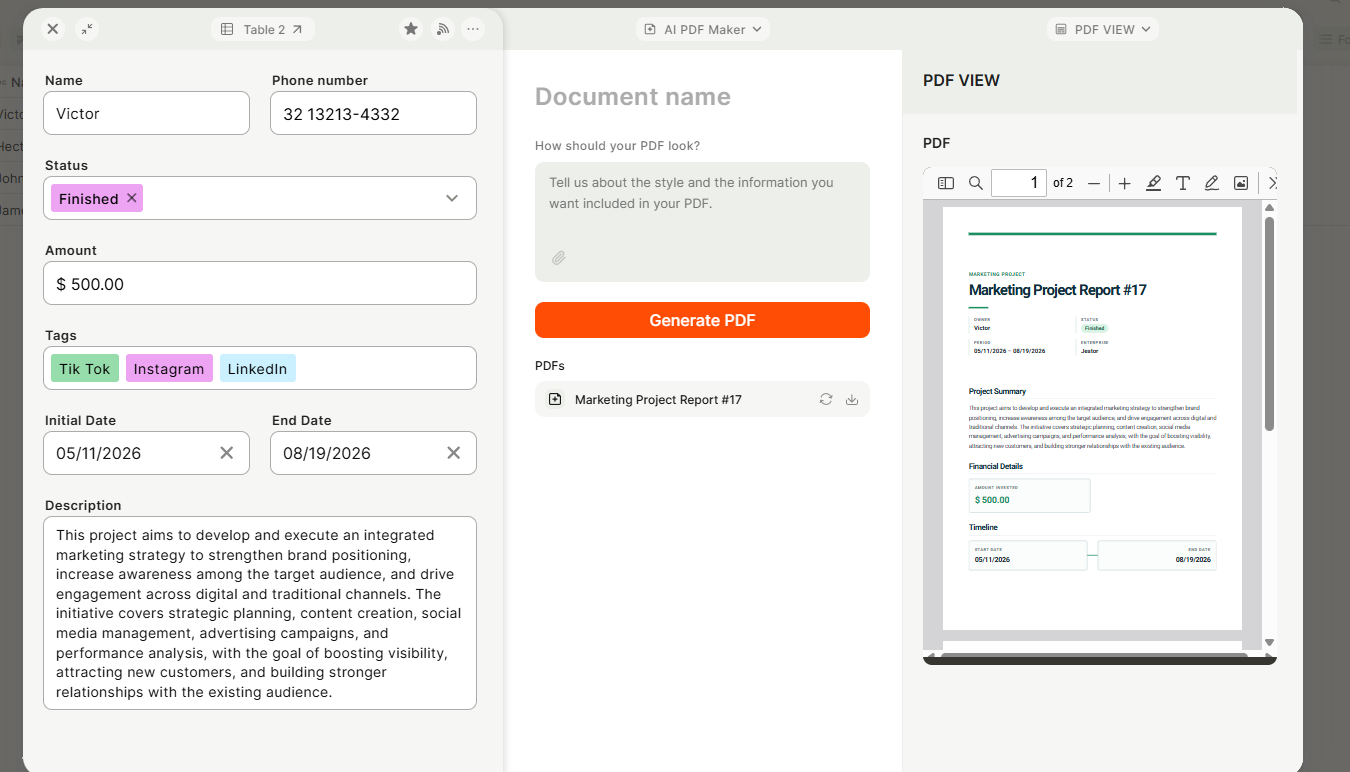Click the End Date field 08/19/2026
1350x772 pixels.
[x=373, y=453]
